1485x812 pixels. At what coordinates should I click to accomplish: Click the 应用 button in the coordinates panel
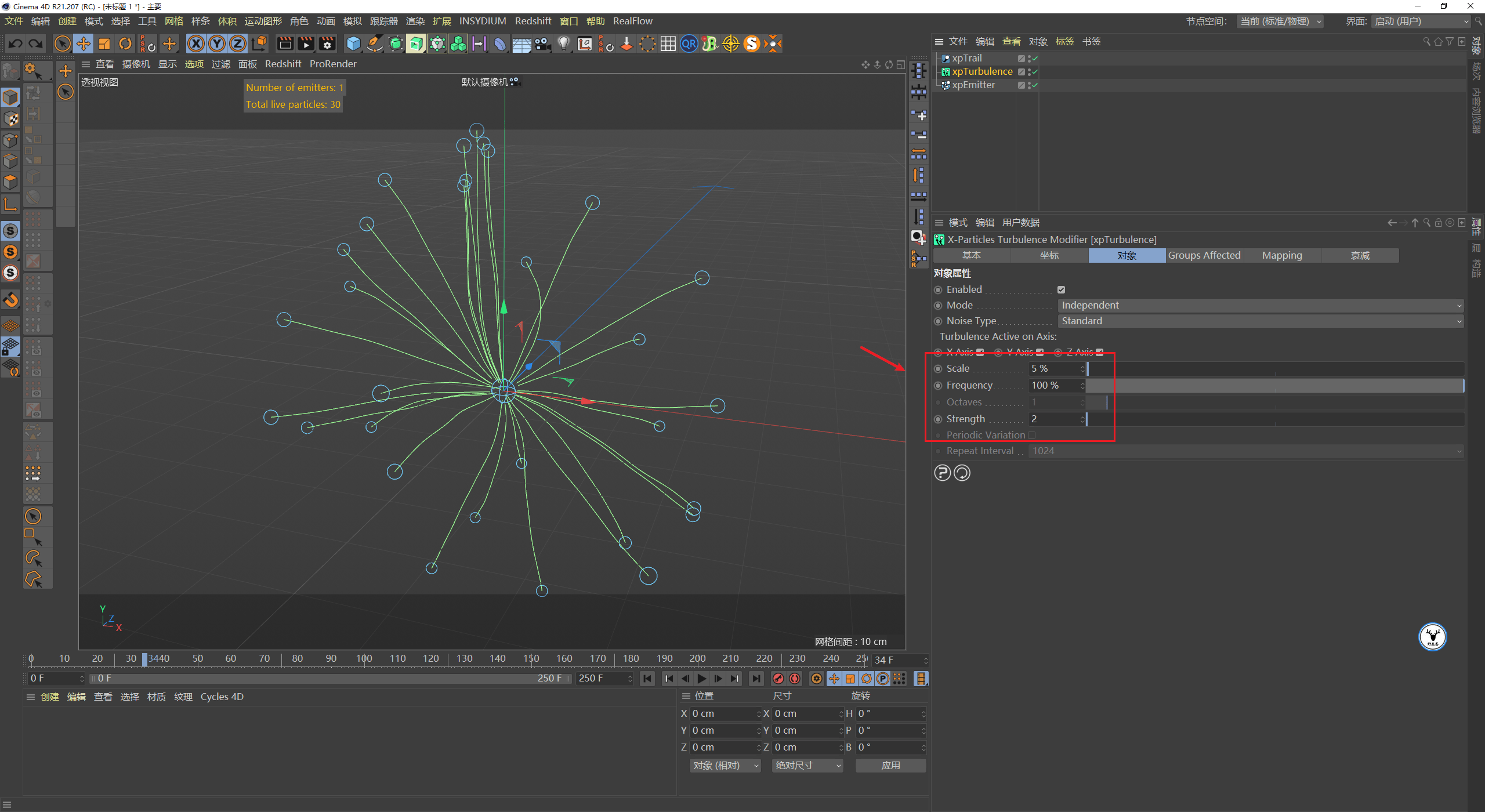(890, 765)
